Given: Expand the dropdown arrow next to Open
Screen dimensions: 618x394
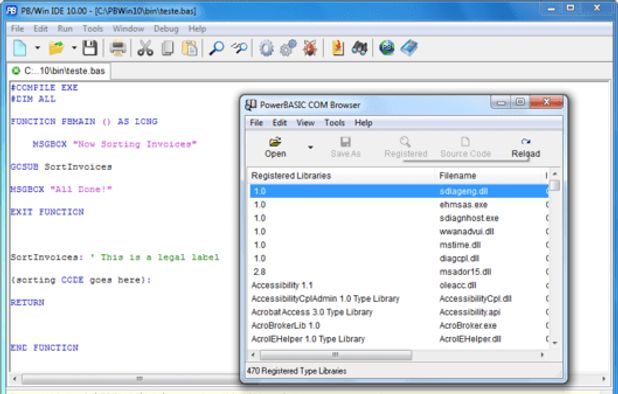Looking at the screenshot, I should click(x=311, y=147).
